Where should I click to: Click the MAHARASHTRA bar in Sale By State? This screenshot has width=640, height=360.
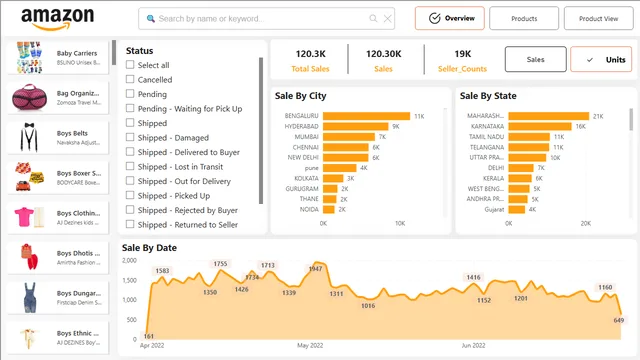point(549,116)
